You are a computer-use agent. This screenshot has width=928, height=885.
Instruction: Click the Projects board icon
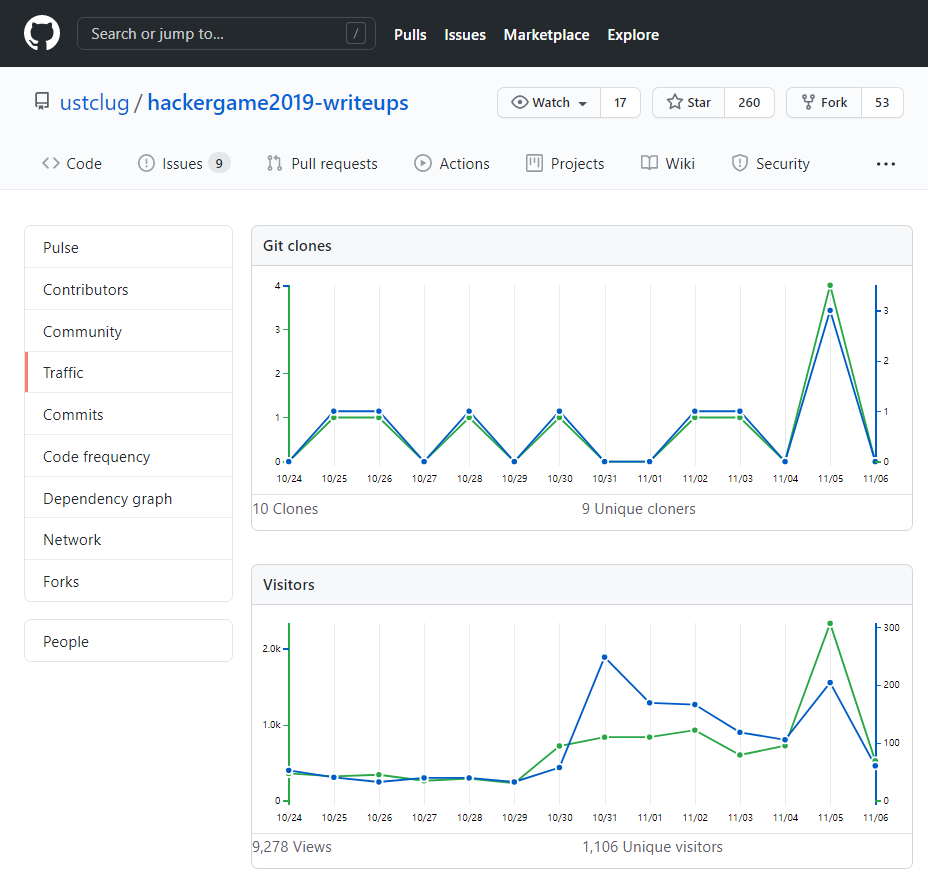[x=534, y=163]
